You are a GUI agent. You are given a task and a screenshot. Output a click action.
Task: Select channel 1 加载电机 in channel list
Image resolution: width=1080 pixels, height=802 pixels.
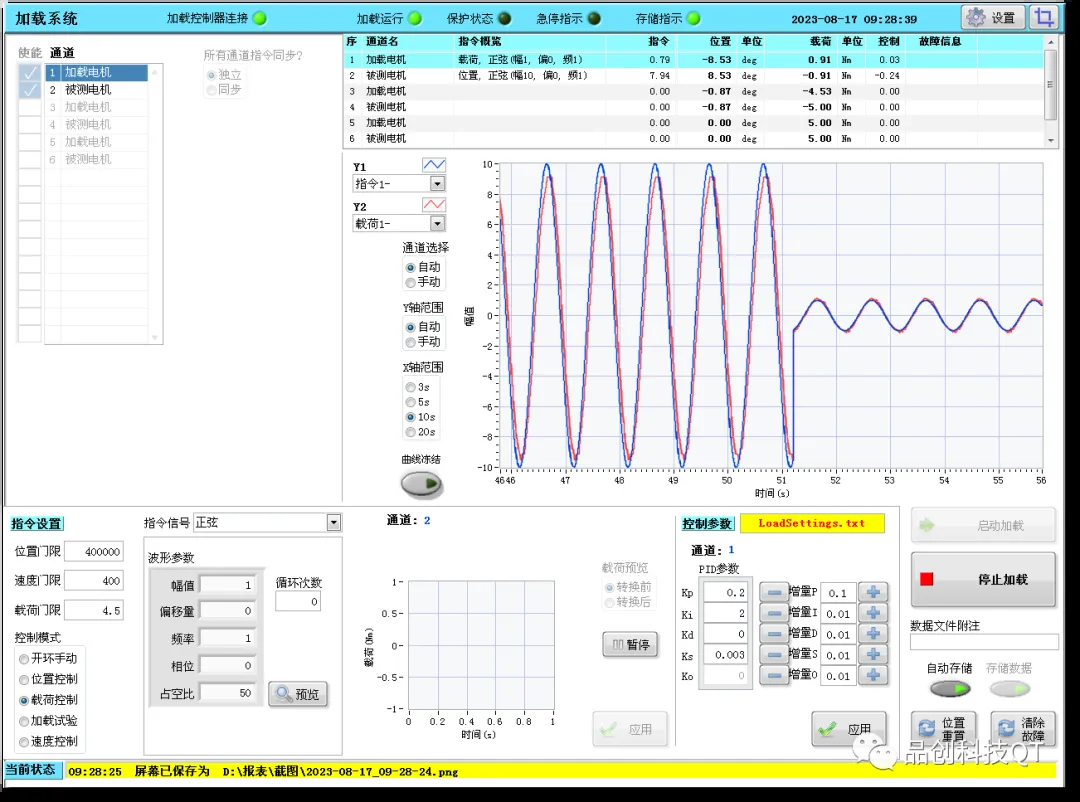(x=96, y=72)
